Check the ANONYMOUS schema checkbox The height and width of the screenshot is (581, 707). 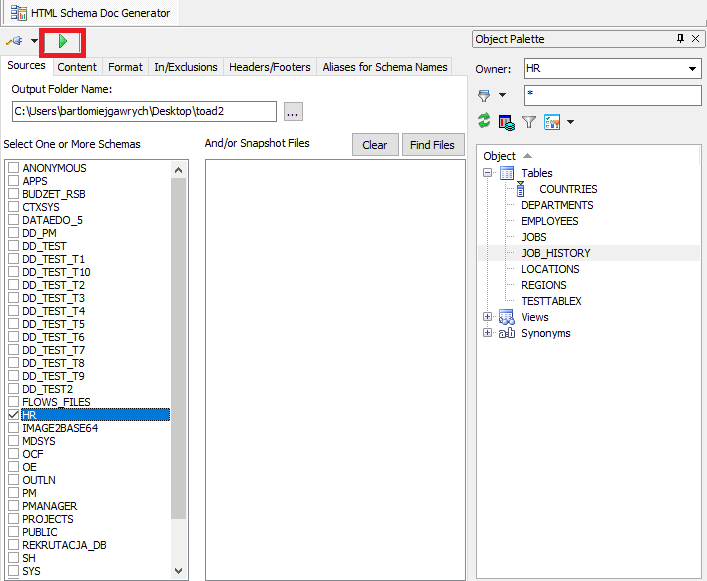click(13, 168)
